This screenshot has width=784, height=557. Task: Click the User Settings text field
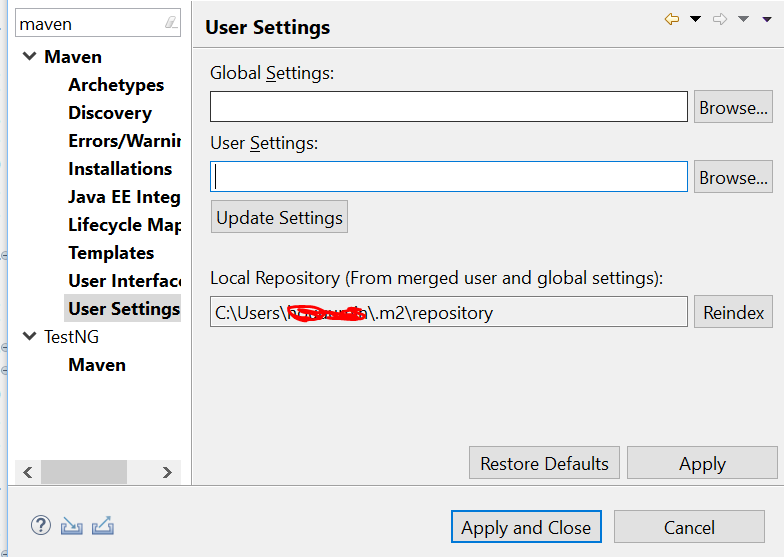pos(448,176)
